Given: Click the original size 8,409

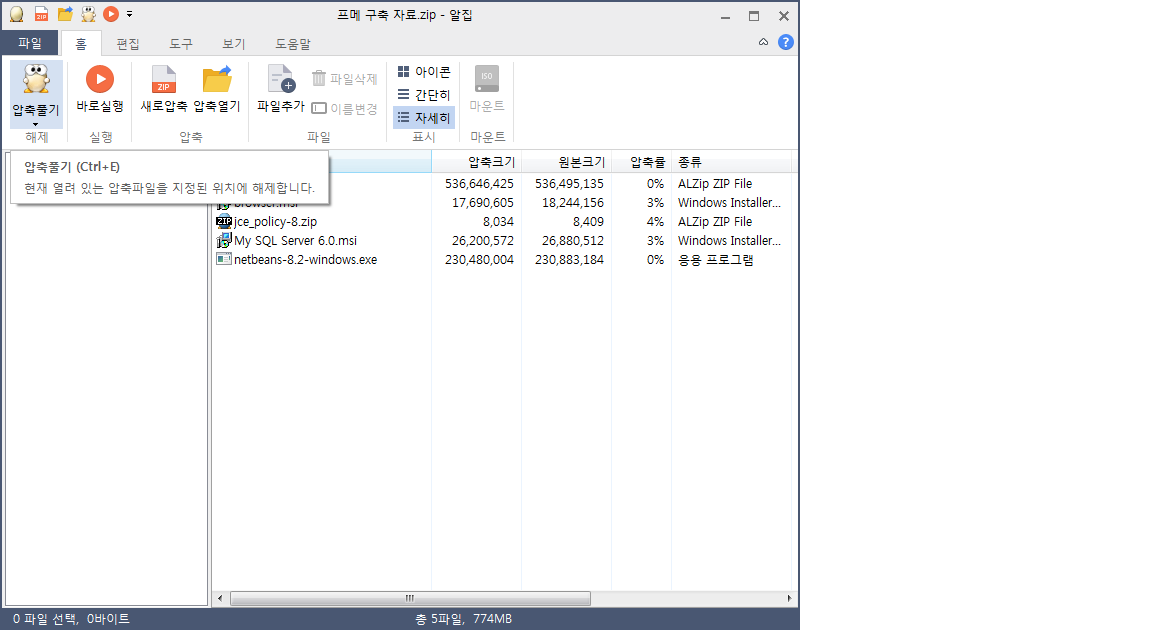Looking at the screenshot, I should point(588,222).
